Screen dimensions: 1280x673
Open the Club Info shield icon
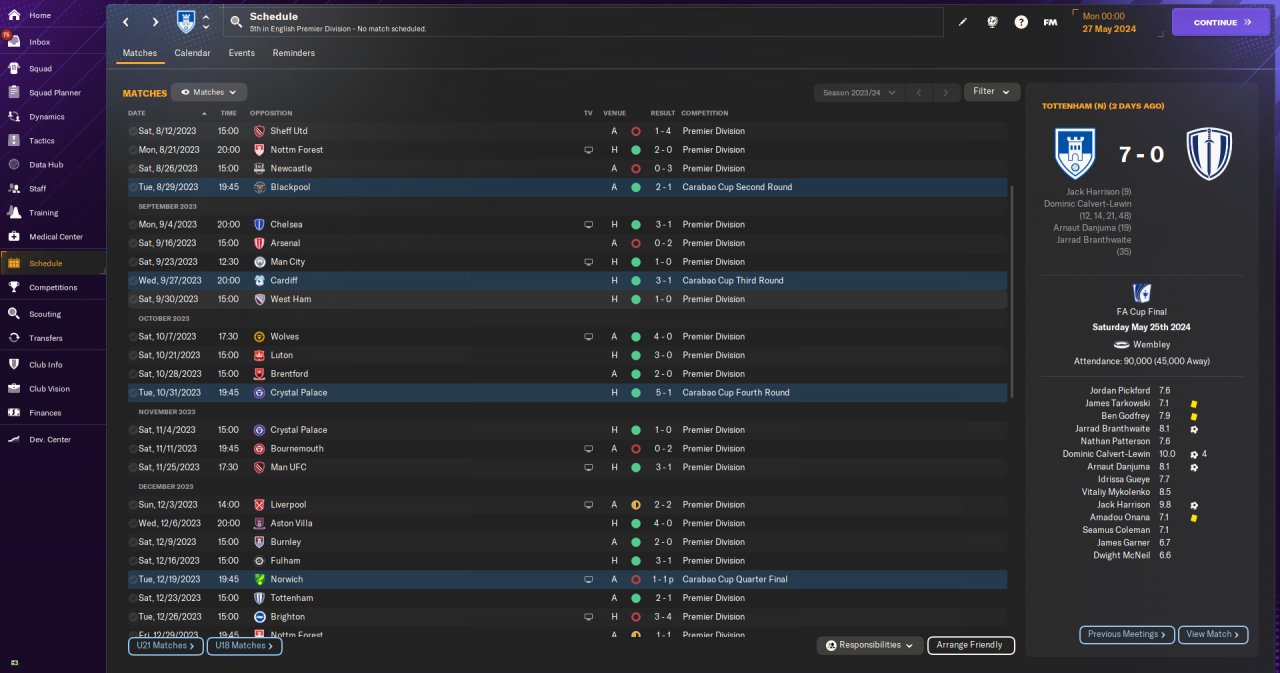[x=14, y=365]
